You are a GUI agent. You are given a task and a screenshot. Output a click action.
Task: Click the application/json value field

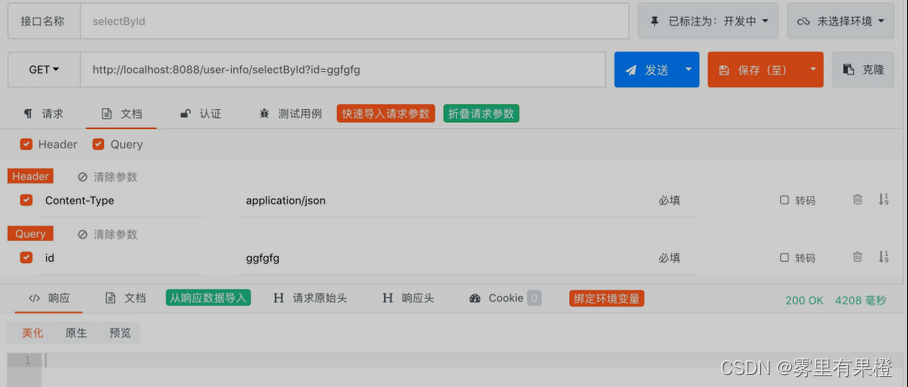point(441,200)
